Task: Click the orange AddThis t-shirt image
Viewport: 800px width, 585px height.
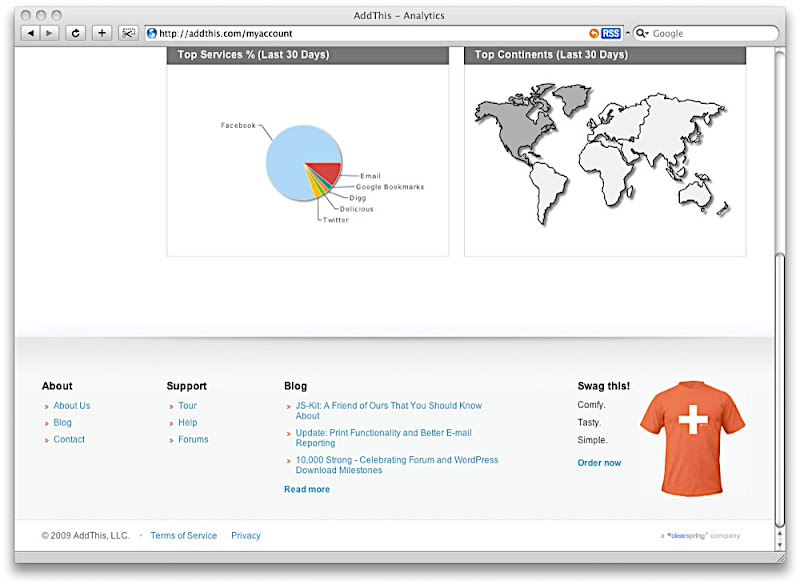Action: [692, 439]
